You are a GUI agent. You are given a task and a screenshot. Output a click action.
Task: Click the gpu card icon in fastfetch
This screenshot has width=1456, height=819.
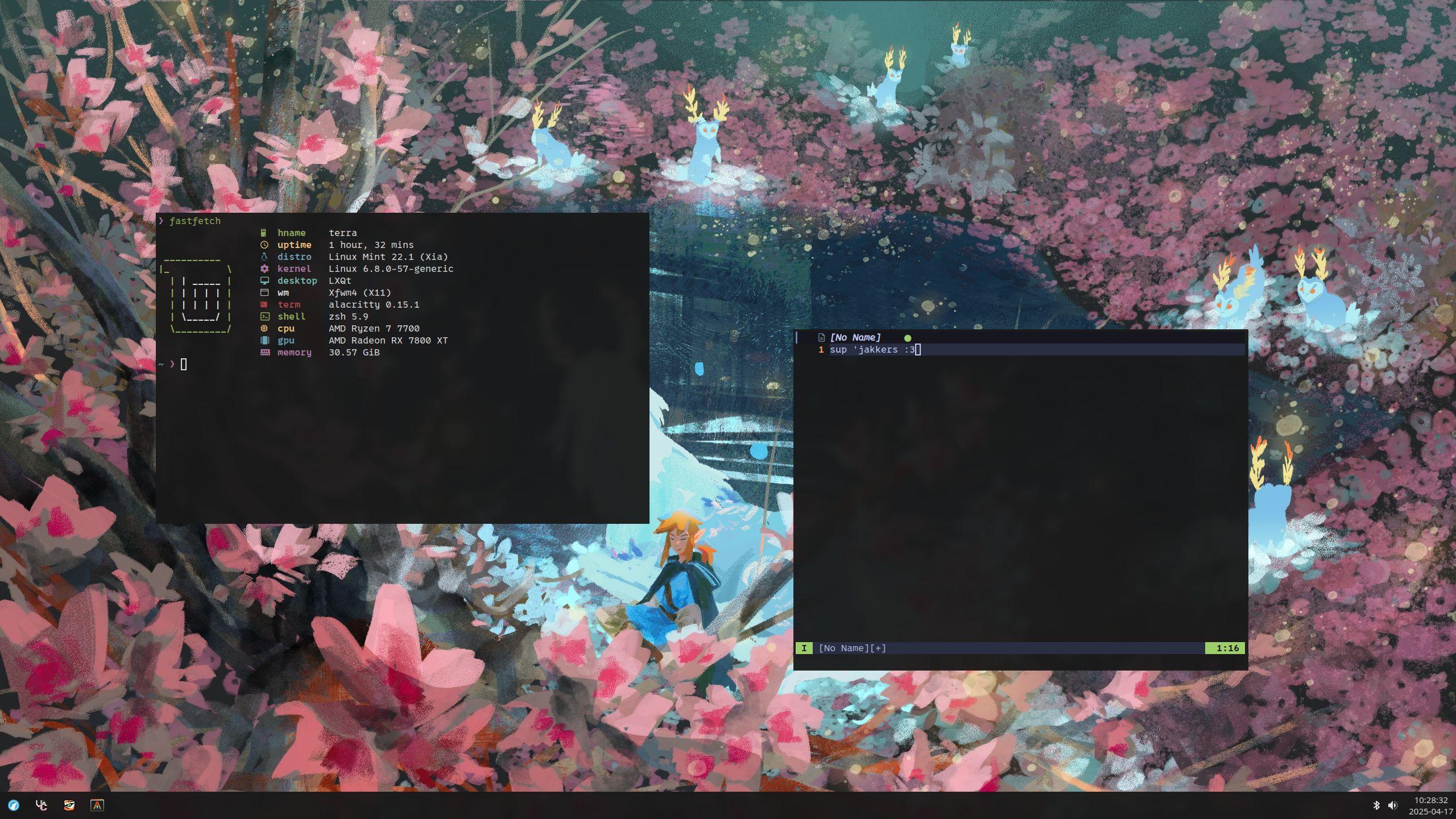point(264,340)
